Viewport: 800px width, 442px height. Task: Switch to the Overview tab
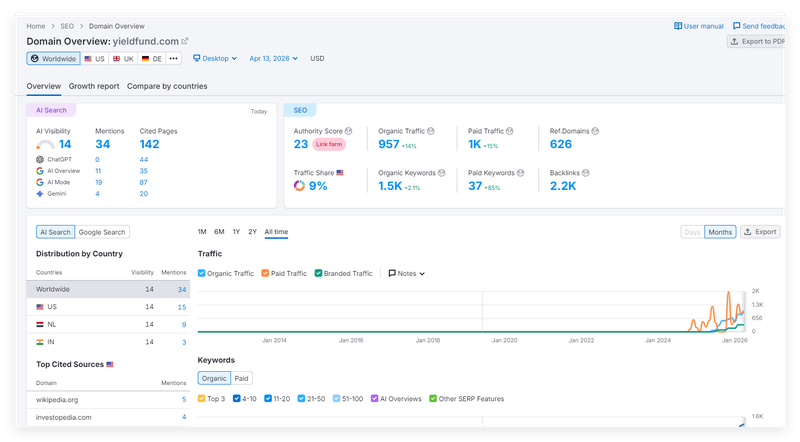pyautogui.click(x=44, y=86)
